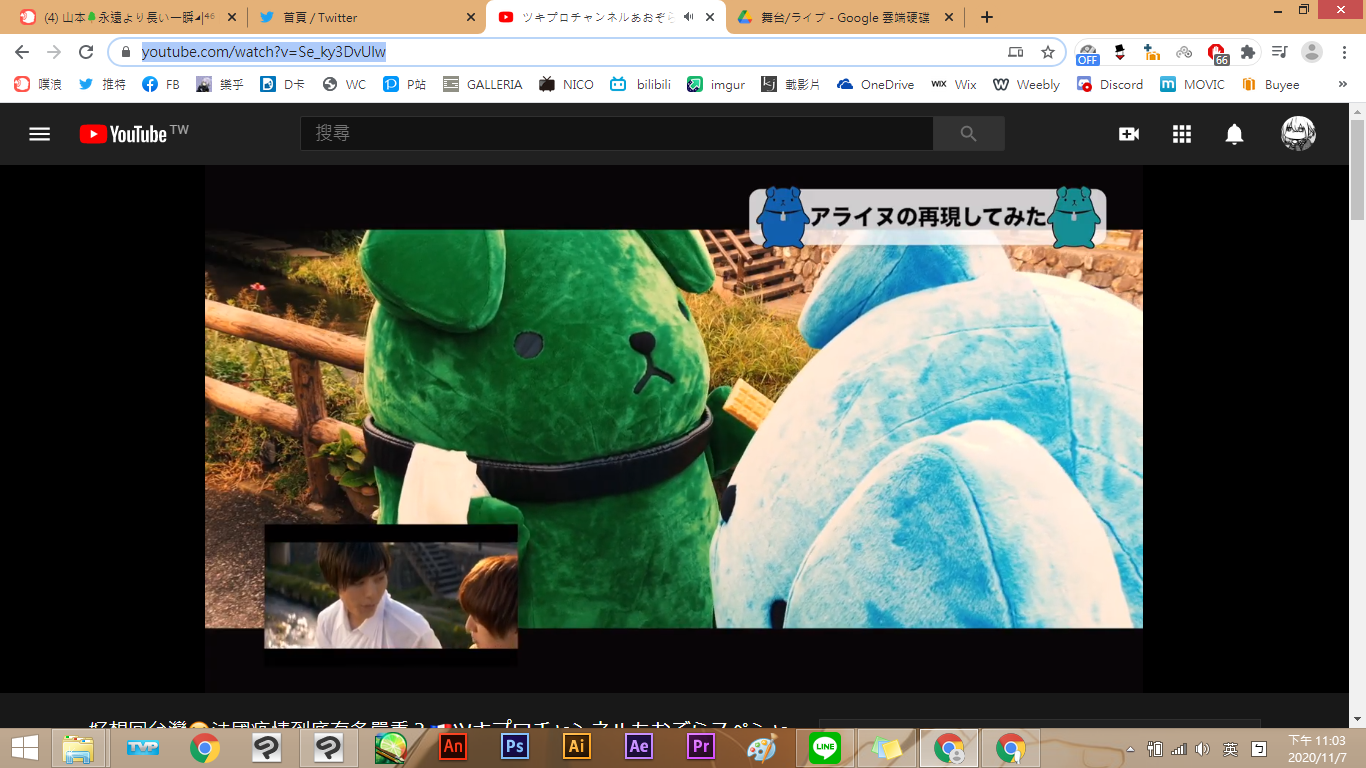Open the OneDrive bookmark
The height and width of the screenshot is (768, 1366).
(876, 85)
